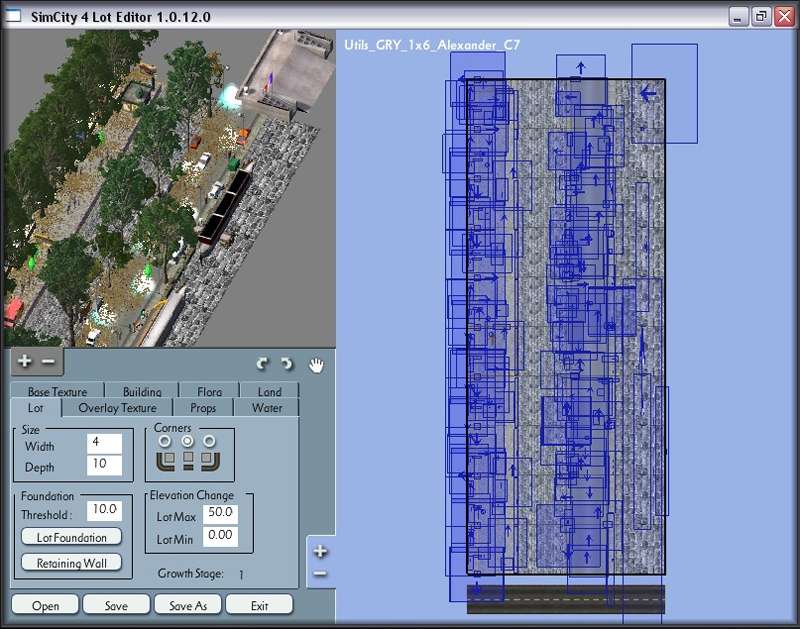
Task: Click the Open button
Action: (45, 605)
